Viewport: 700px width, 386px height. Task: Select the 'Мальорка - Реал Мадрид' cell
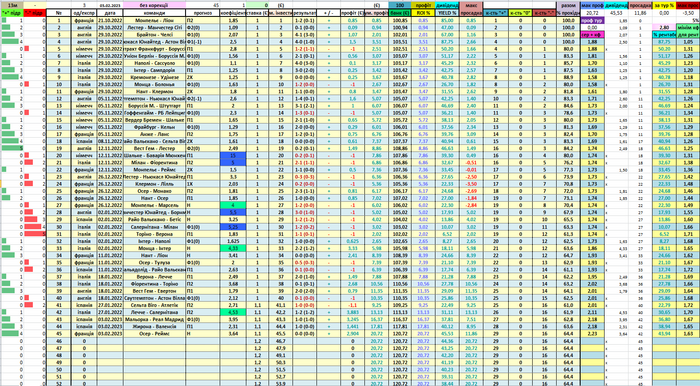coord(154,319)
